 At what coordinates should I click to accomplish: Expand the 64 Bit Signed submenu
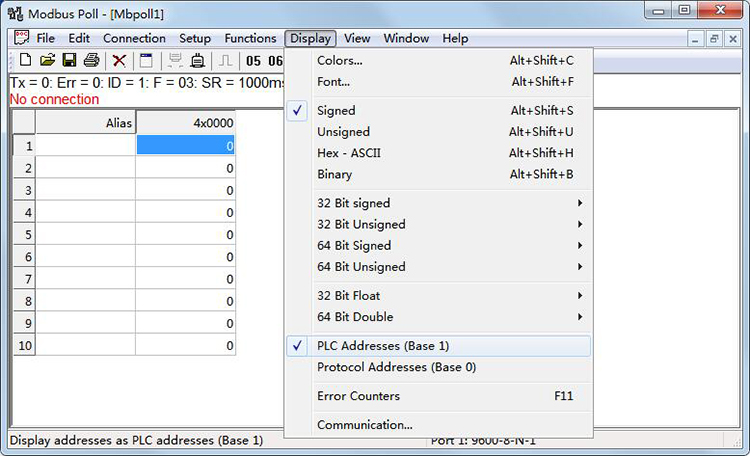439,245
